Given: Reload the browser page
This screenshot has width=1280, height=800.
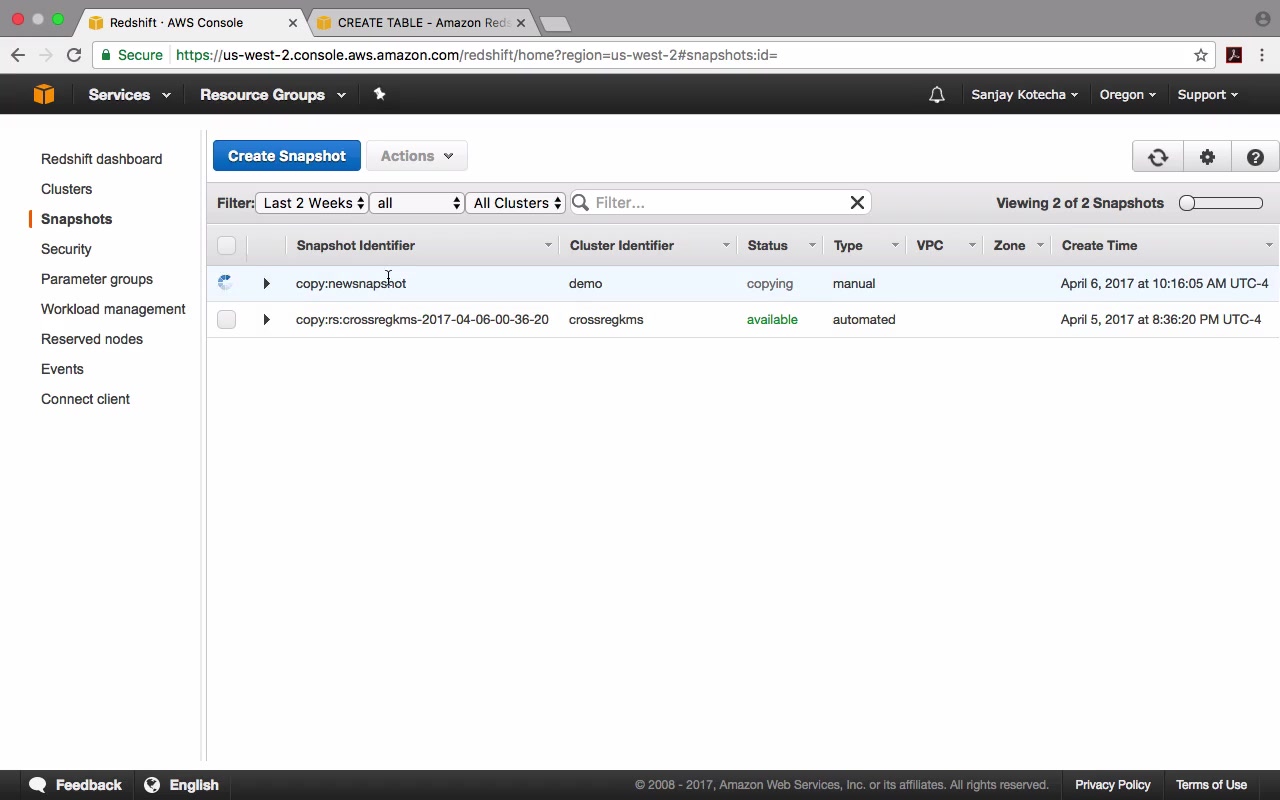Looking at the screenshot, I should [x=74, y=55].
